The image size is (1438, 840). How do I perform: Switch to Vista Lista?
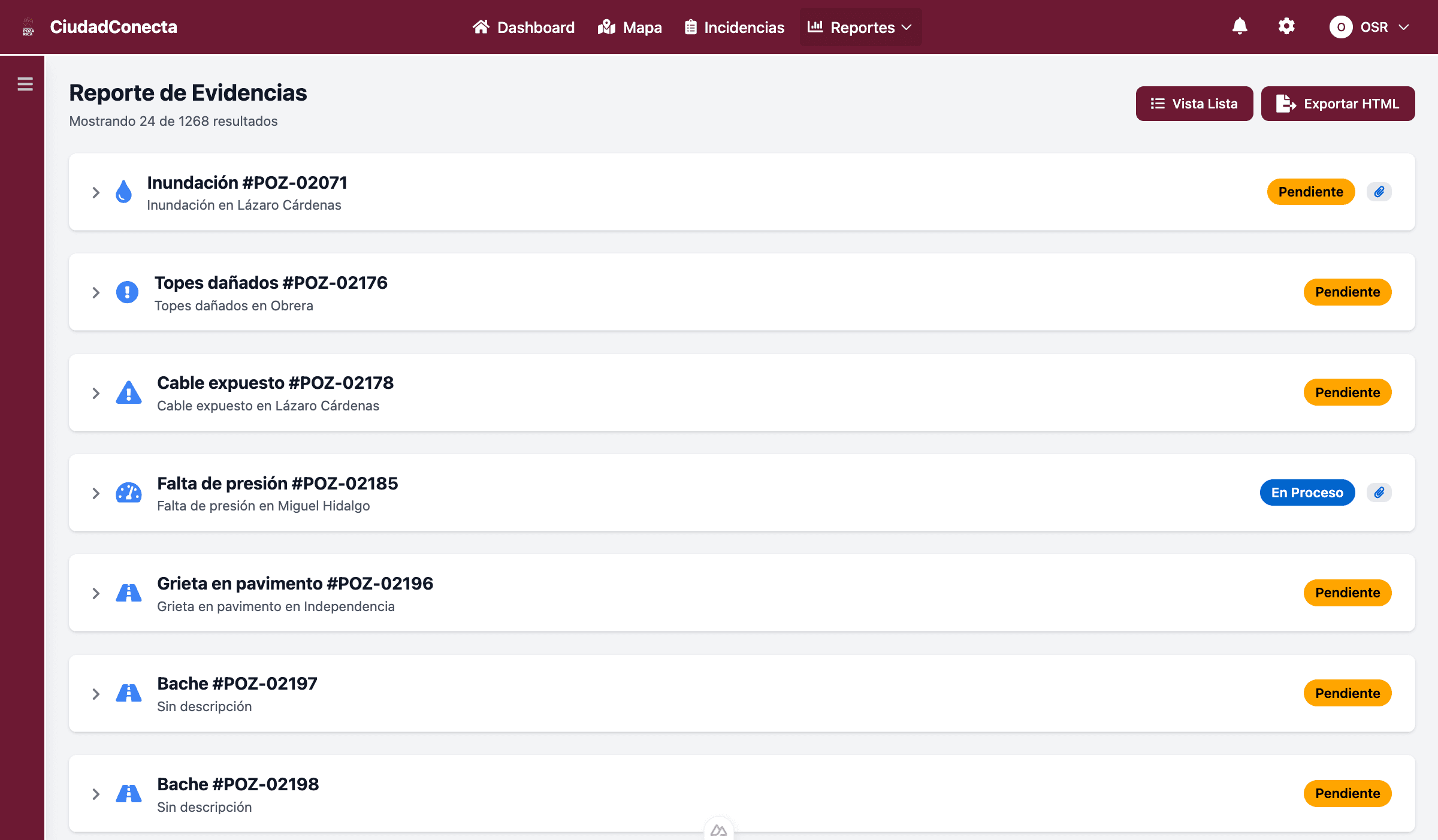pos(1194,104)
